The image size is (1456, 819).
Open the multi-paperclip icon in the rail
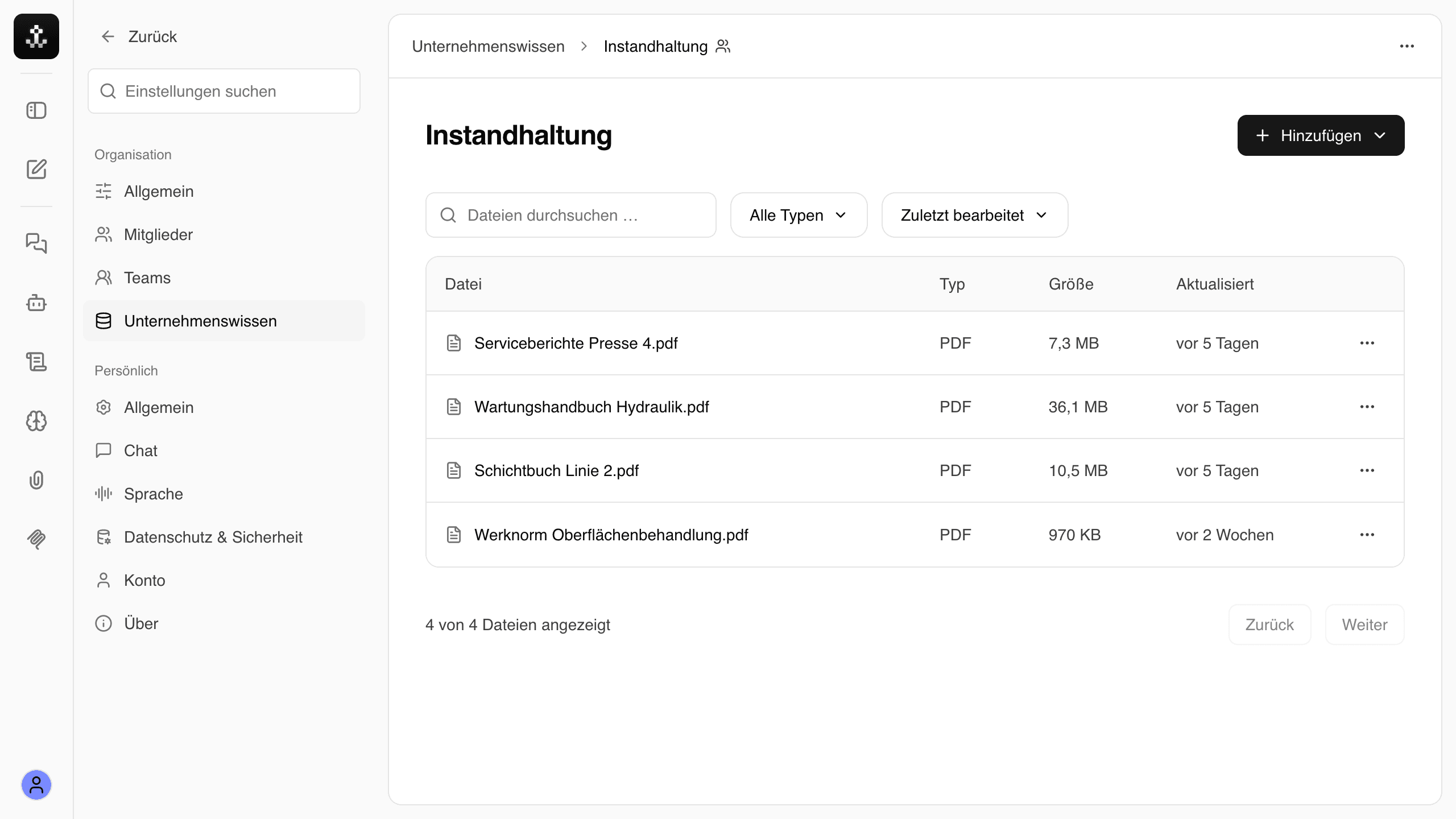click(36, 539)
